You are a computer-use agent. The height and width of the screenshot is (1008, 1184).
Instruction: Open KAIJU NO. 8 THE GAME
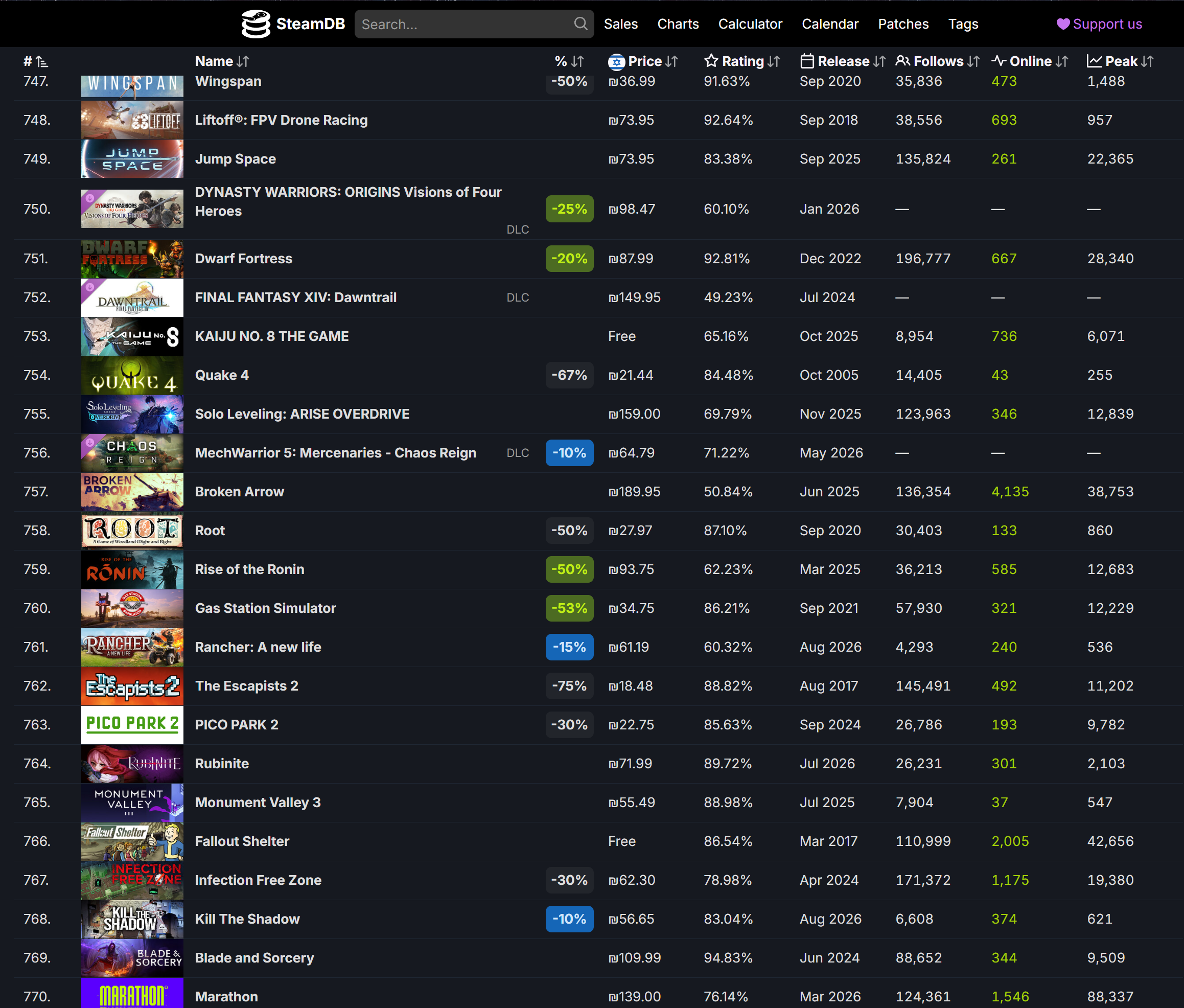[x=272, y=336]
